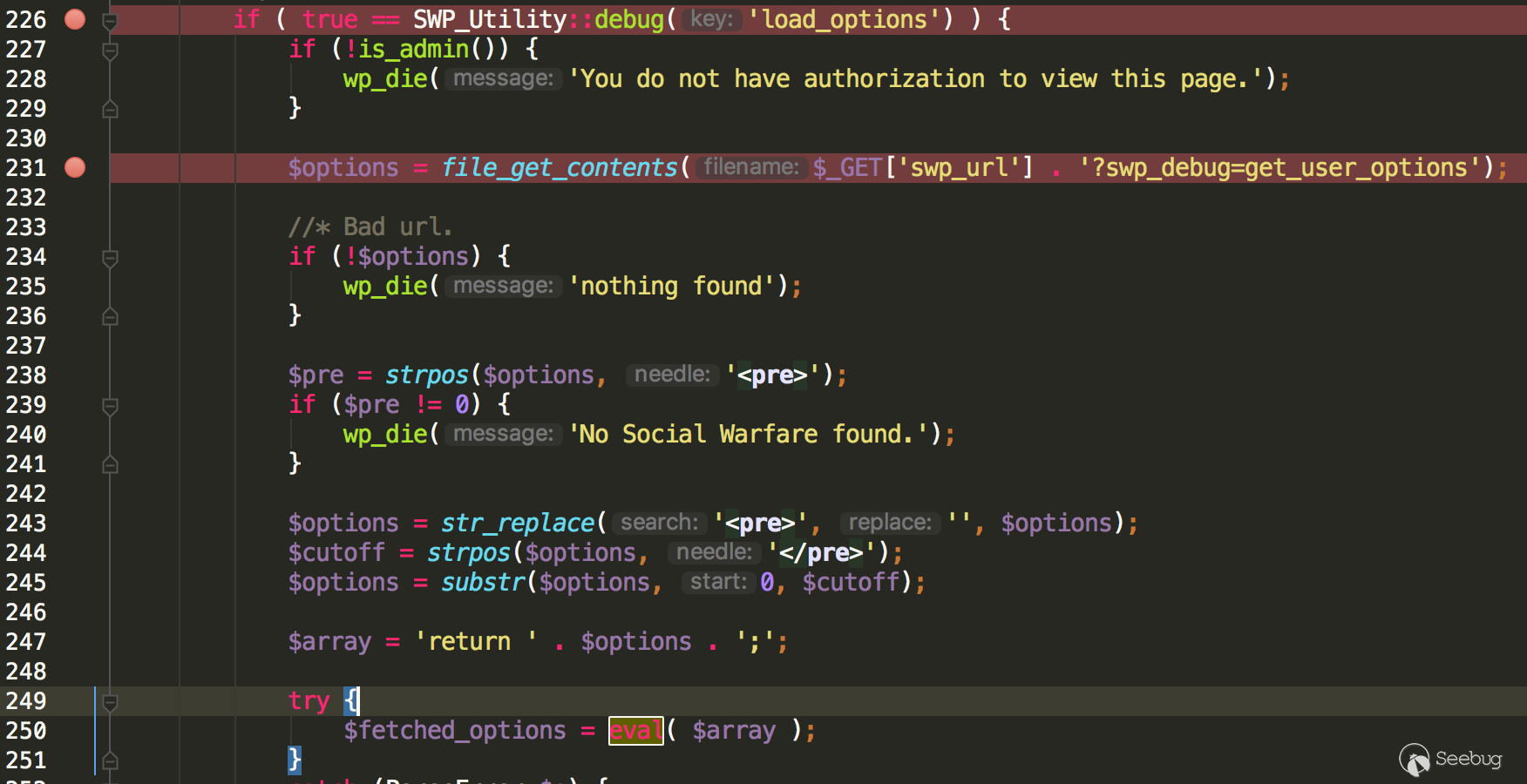This screenshot has width=1527, height=784.
Task: Click the highlighted eval call on line 250
Action: (635, 730)
